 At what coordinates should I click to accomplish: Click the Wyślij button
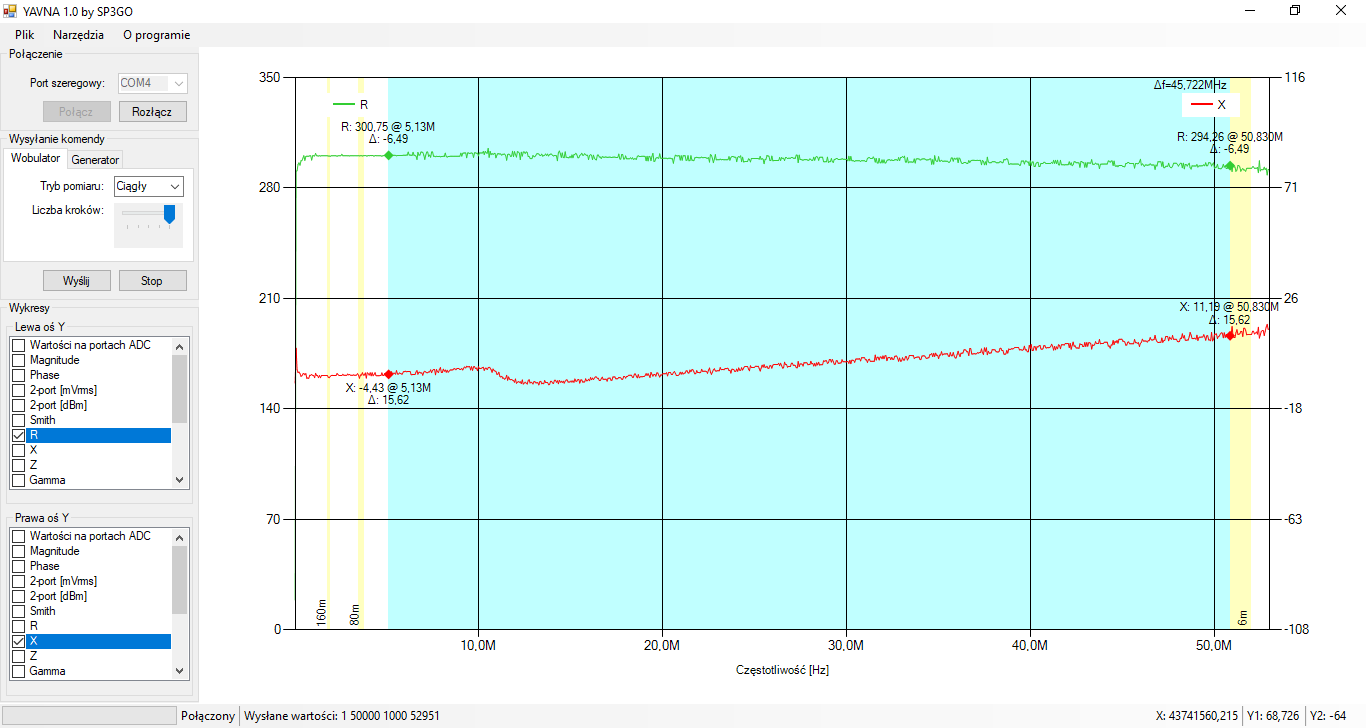point(76,281)
